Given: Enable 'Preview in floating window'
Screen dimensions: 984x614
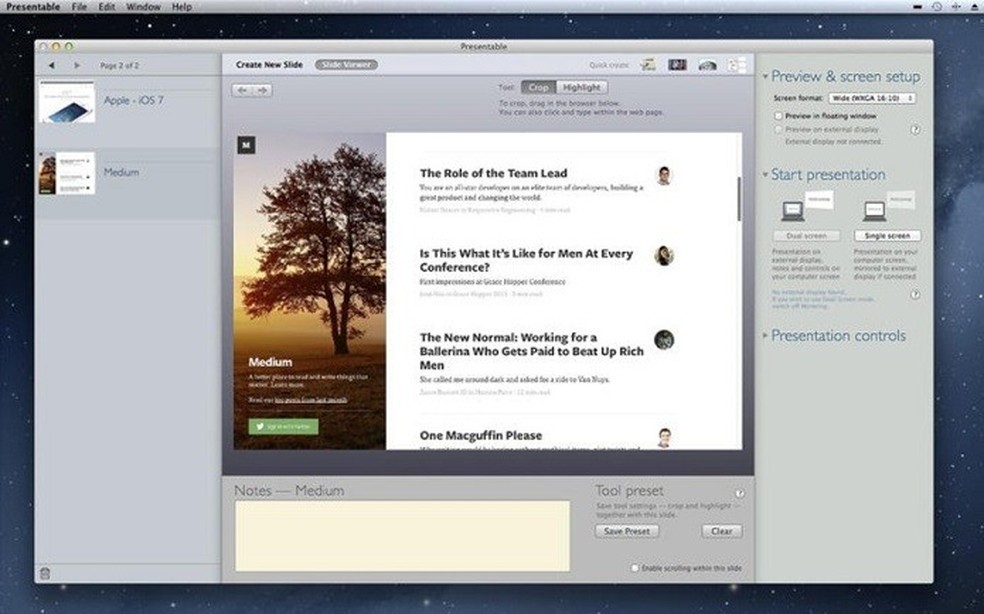Looking at the screenshot, I should (x=778, y=116).
